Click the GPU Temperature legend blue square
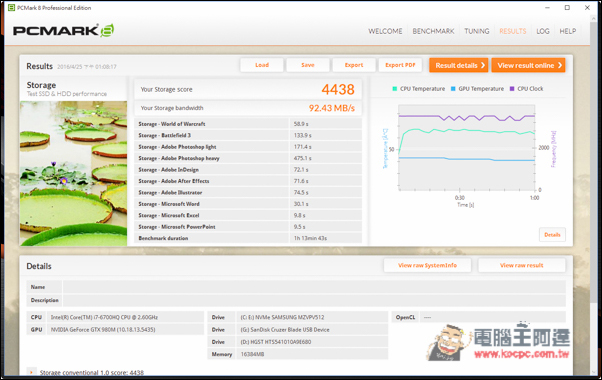 (x=453, y=89)
